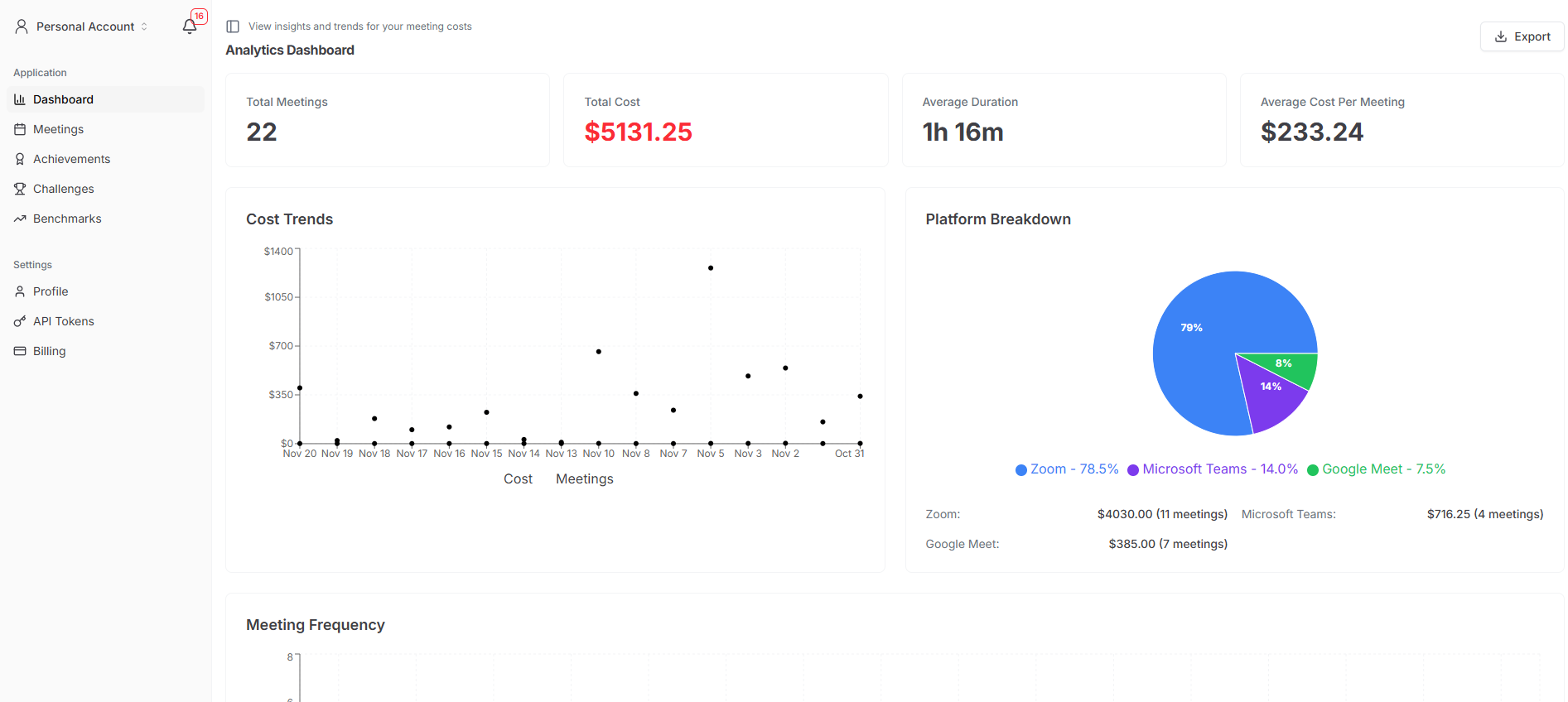
Task: Click the Challenges trophy icon
Action: click(x=20, y=189)
